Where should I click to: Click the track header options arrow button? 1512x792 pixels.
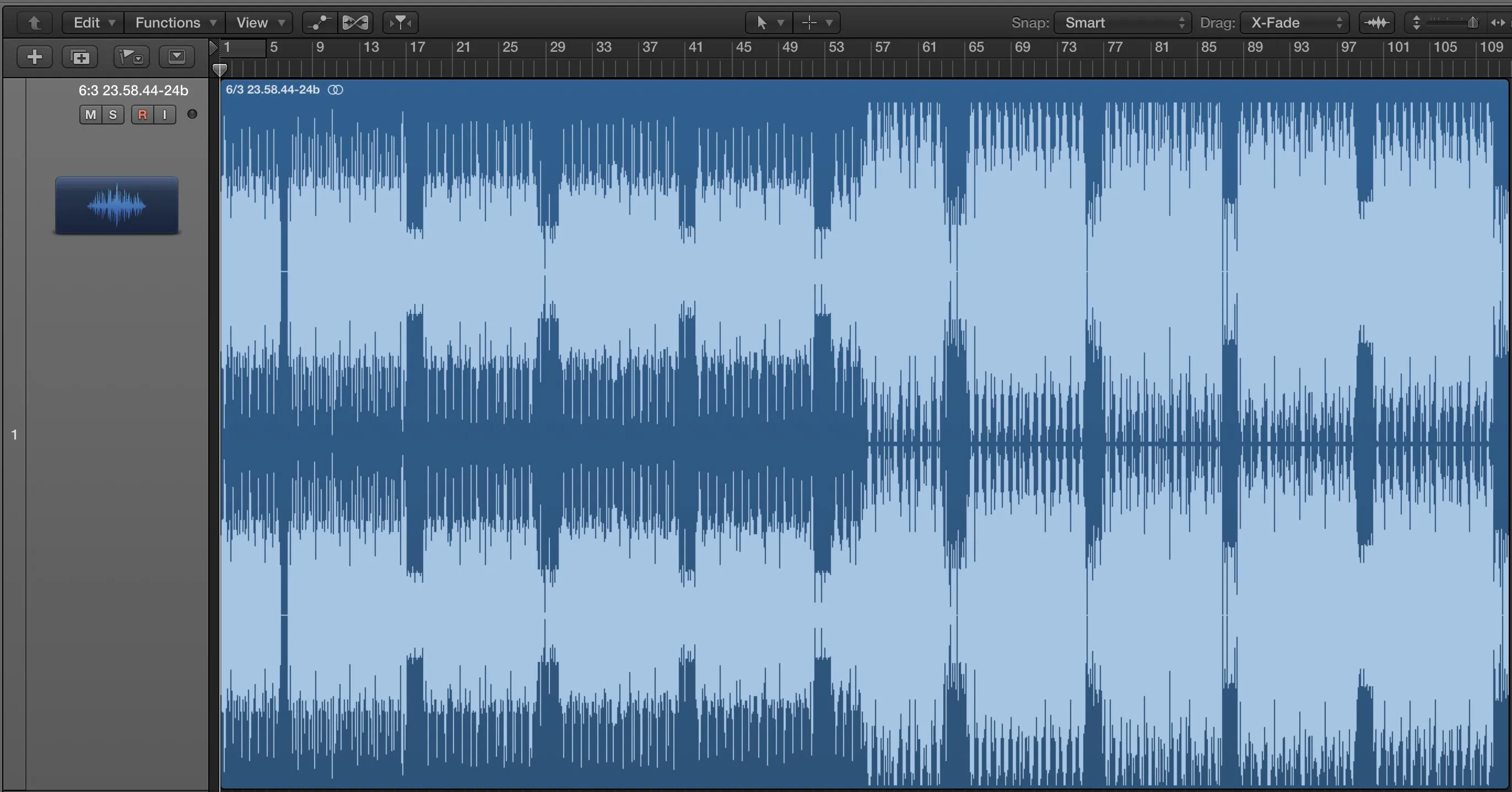pyautogui.click(x=177, y=57)
